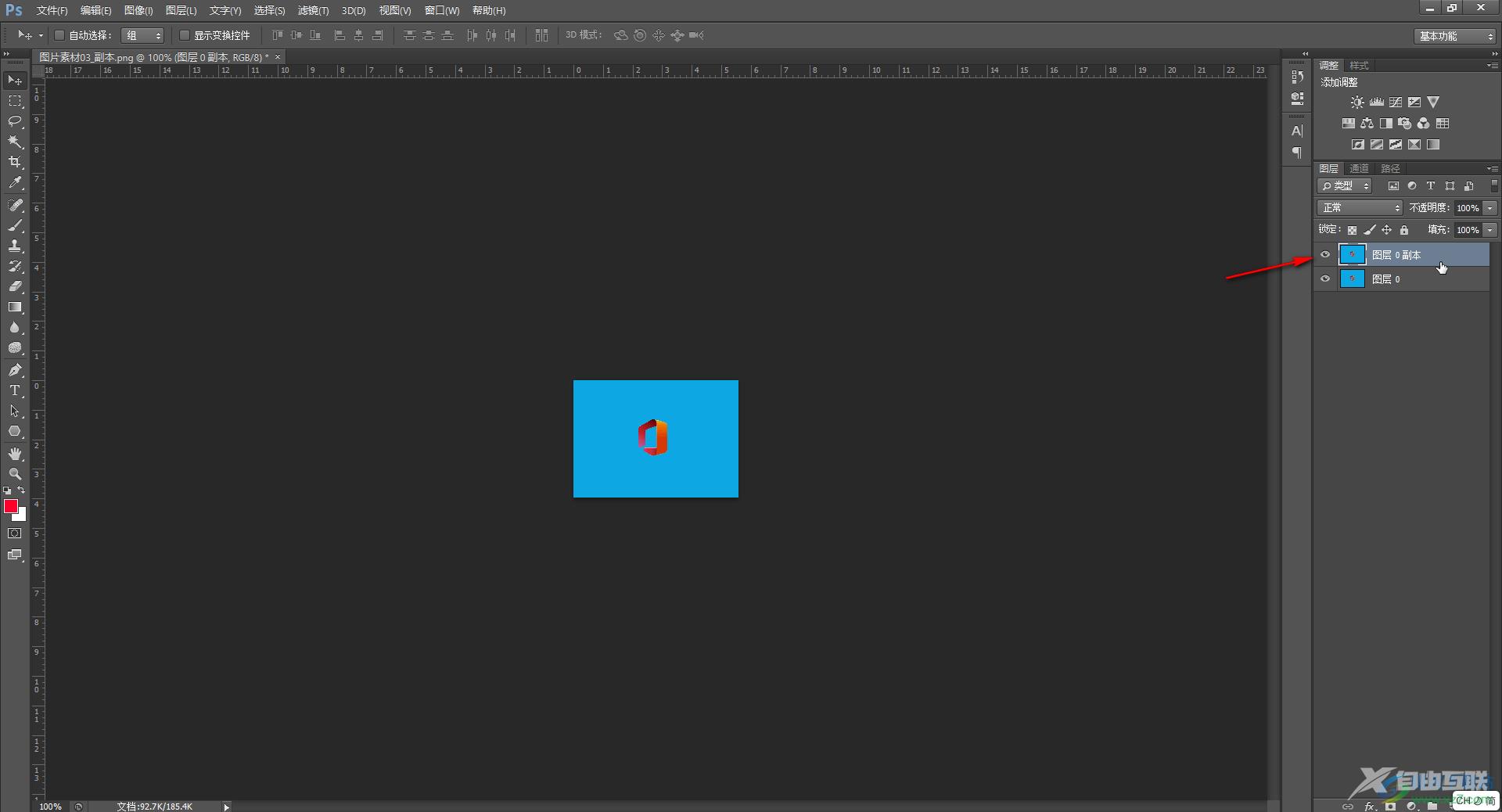Open the red foreground color swatch

coord(10,506)
